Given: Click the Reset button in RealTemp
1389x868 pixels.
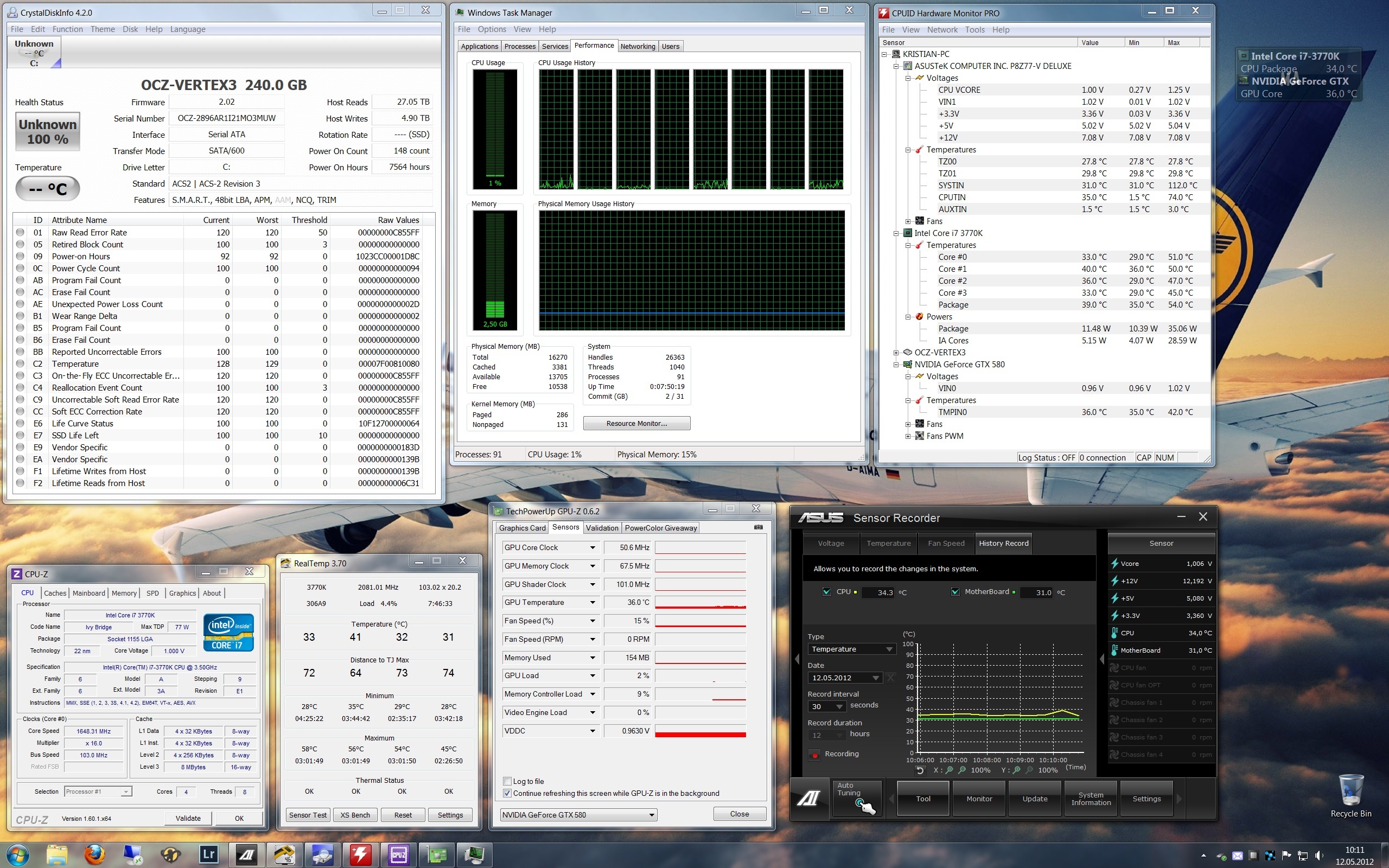Looking at the screenshot, I should pos(403,815).
